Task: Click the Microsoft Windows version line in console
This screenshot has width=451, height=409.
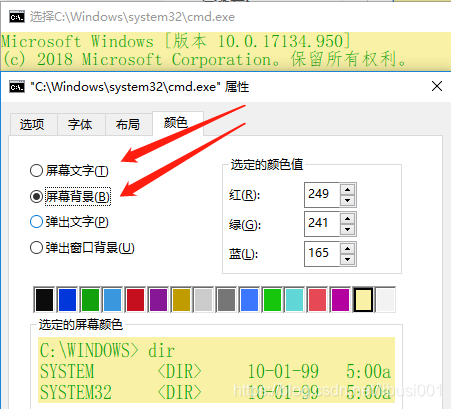Action: tap(176, 41)
